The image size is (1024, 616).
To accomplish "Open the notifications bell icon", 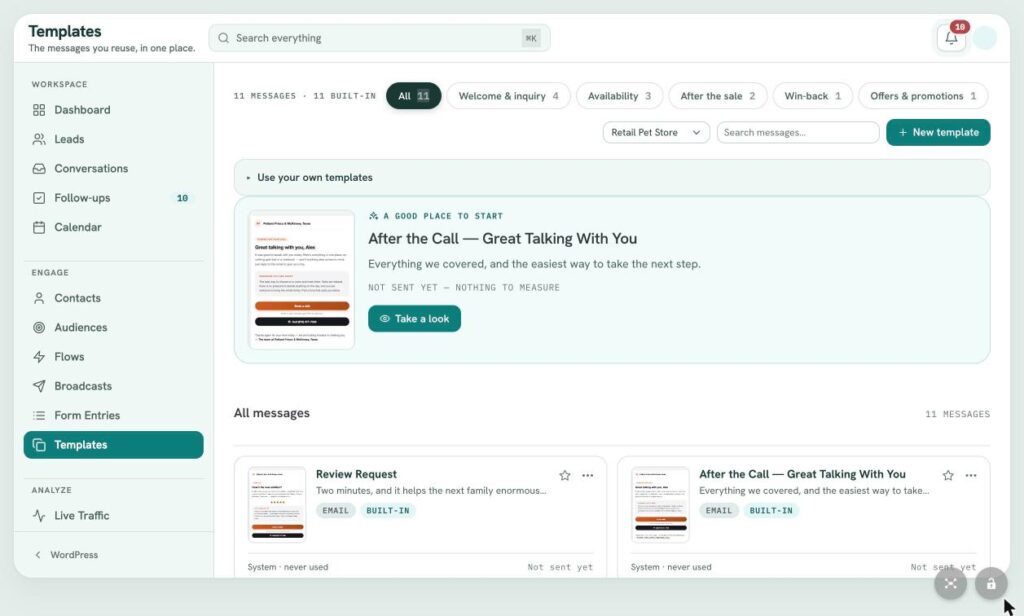I will [x=951, y=38].
